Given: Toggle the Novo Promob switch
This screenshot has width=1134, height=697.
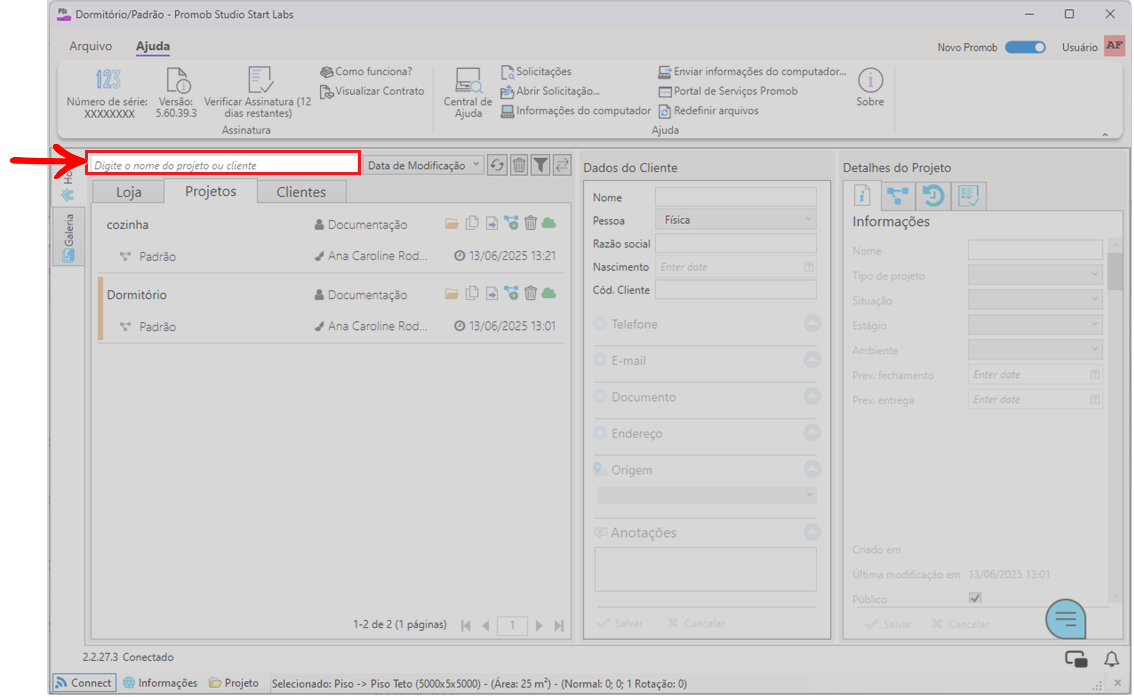Looking at the screenshot, I should (x=1026, y=47).
